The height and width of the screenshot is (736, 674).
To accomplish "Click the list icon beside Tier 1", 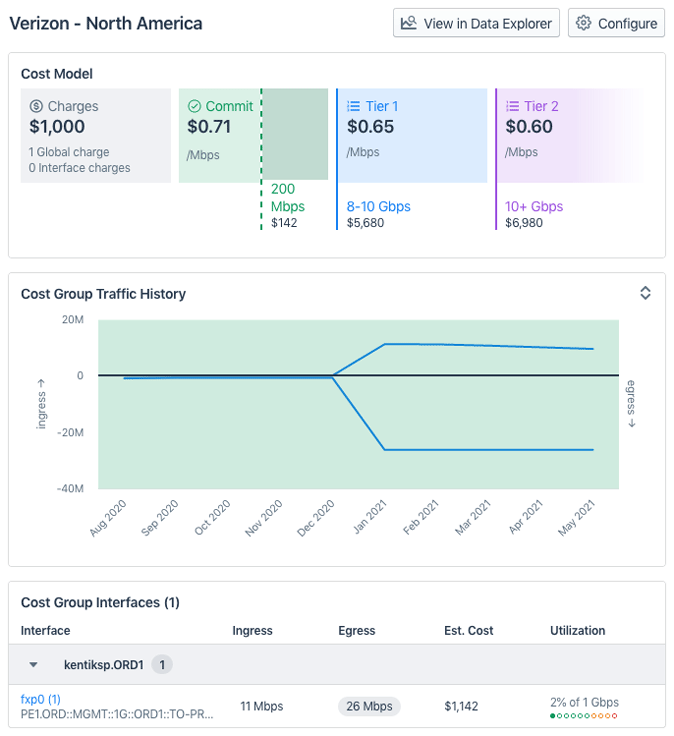I will pyautogui.click(x=353, y=106).
